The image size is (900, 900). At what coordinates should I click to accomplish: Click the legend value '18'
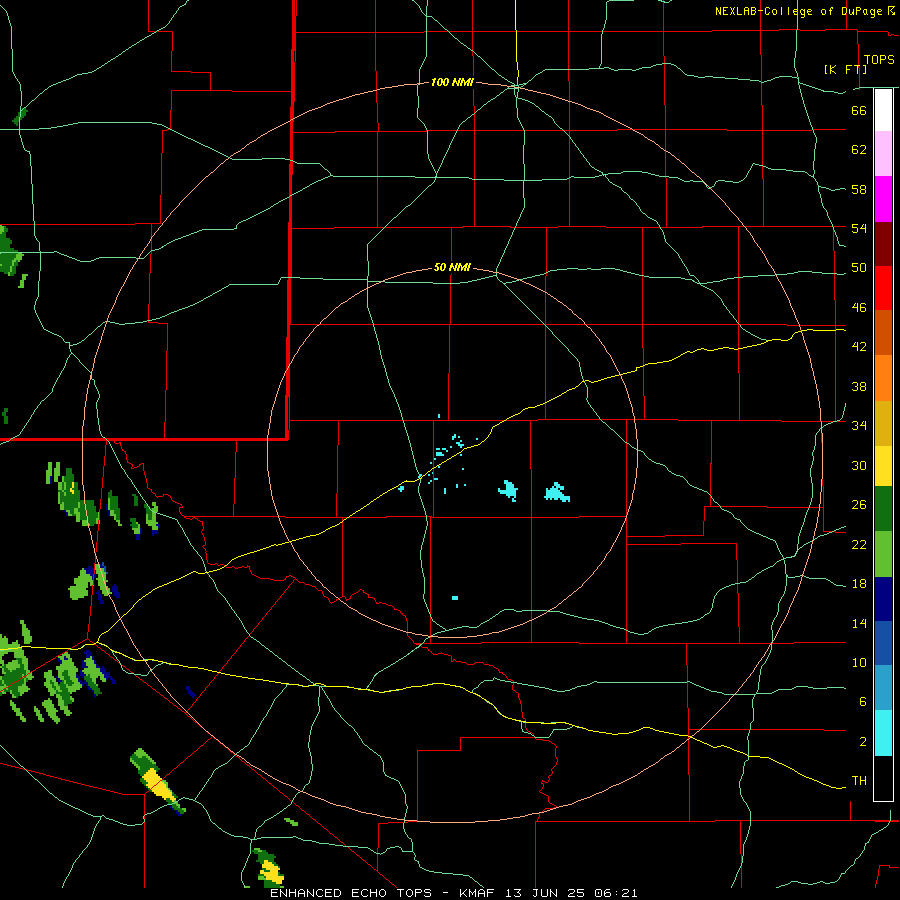859,584
